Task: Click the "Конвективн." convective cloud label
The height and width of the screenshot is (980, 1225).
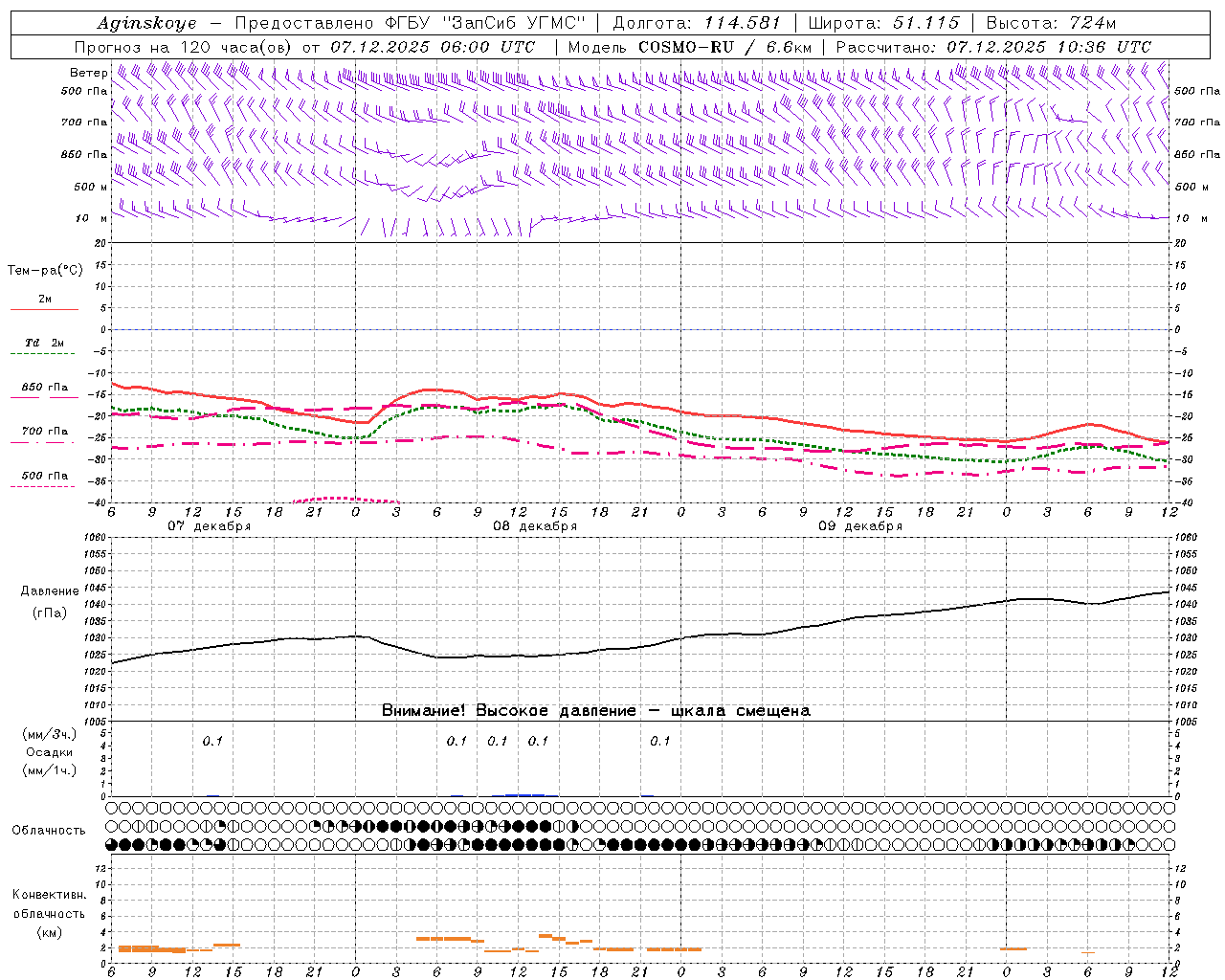Action: [49, 895]
